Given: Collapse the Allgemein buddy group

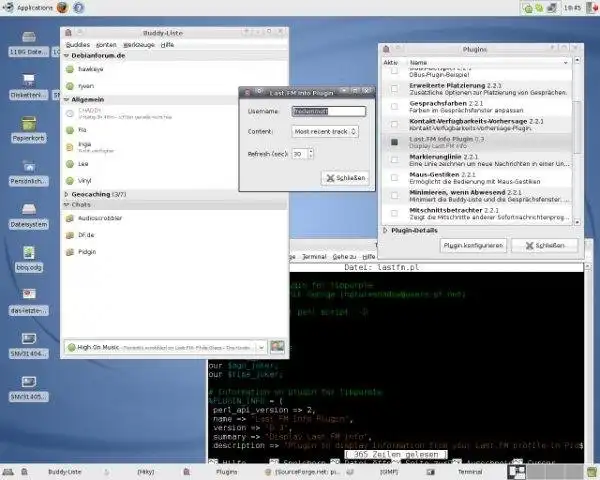Looking at the screenshot, I should click(x=66, y=100).
